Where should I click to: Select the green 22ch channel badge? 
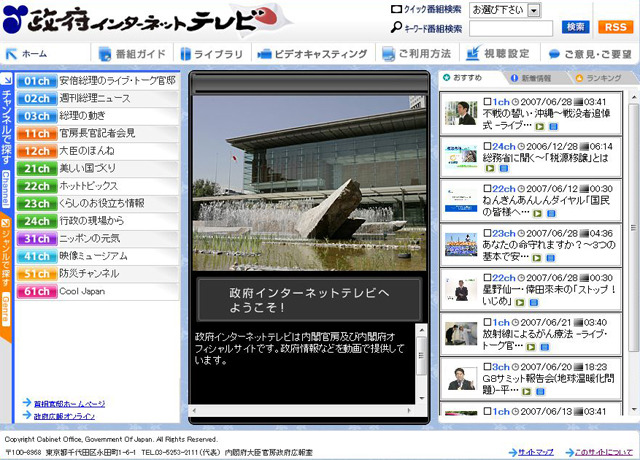pyautogui.click(x=37, y=186)
